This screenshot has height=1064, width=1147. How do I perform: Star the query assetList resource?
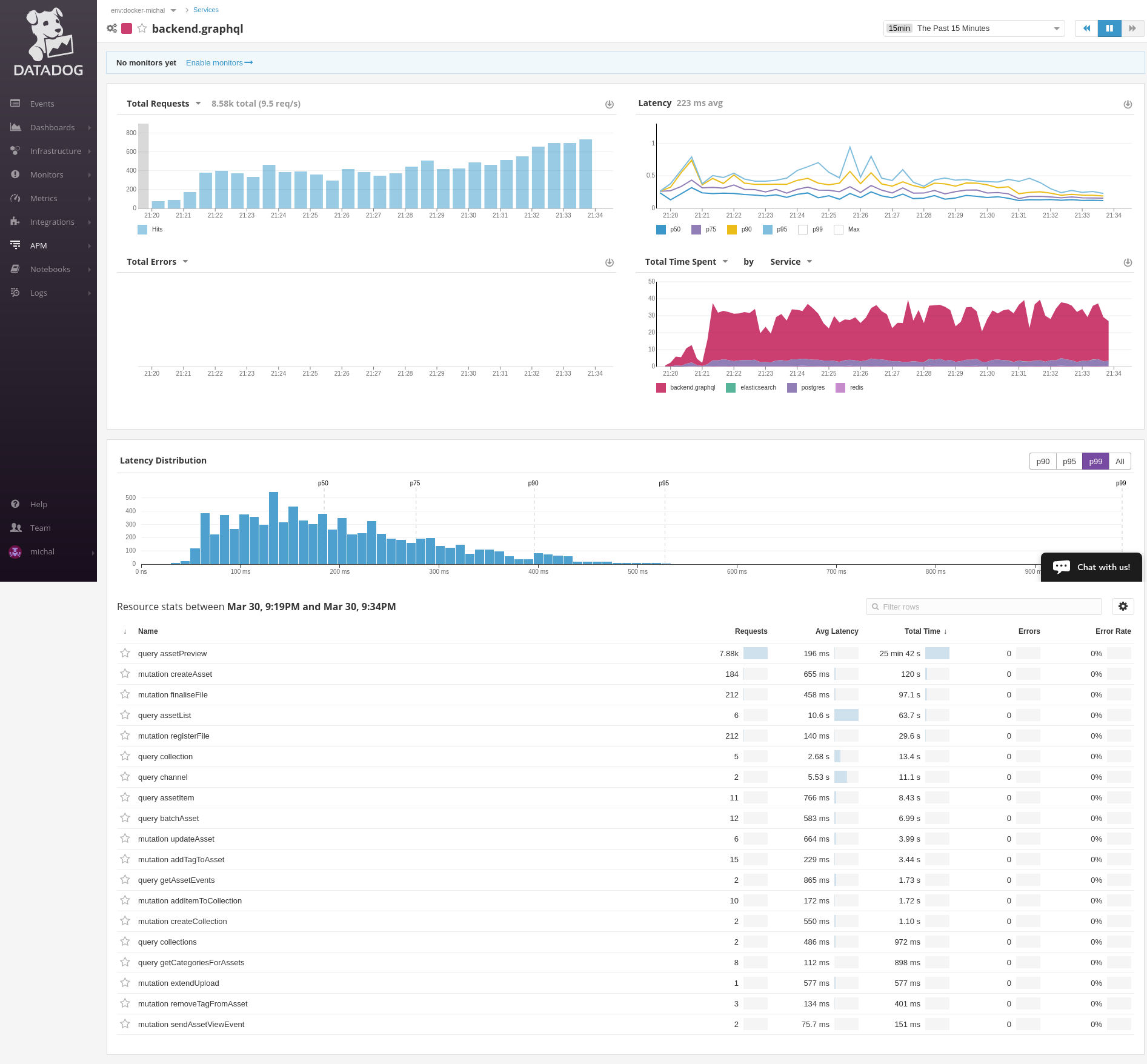(x=125, y=715)
